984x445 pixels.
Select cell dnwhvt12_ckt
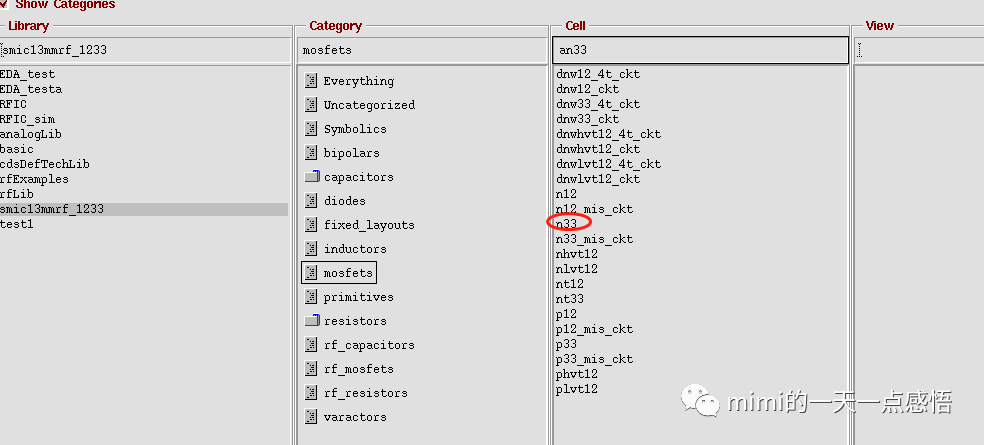coord(598,149)
